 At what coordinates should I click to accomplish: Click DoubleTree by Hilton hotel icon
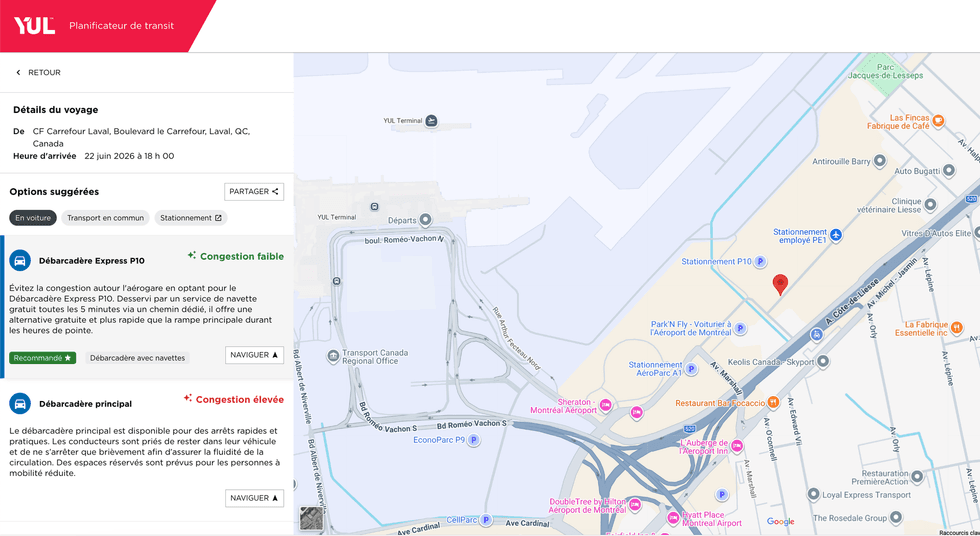point(634,505)
